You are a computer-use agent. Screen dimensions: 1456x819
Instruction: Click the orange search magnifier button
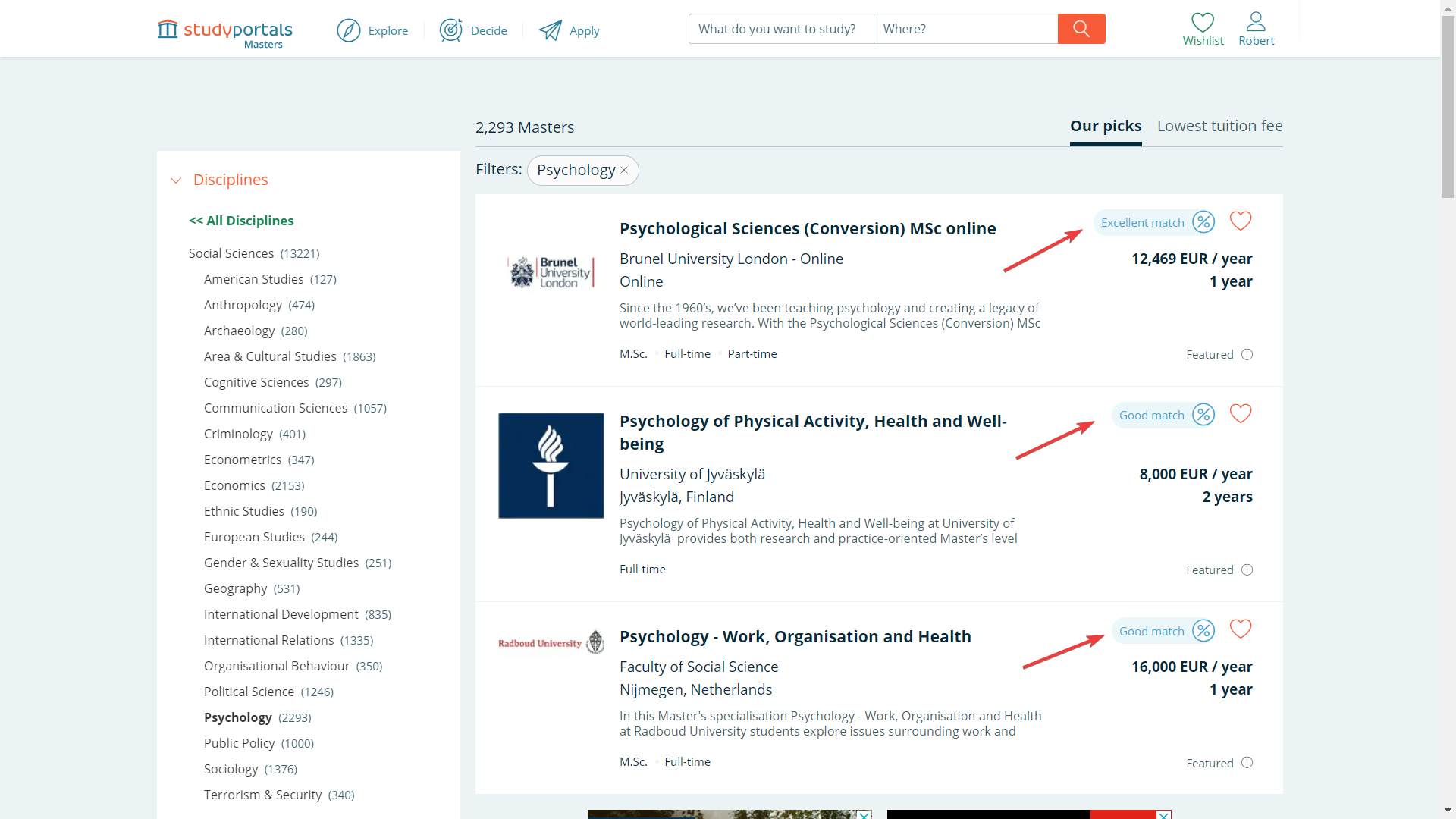(1081, 29)
